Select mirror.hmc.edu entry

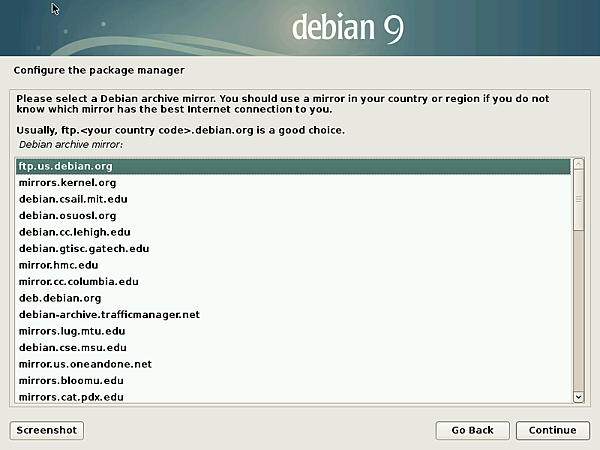pyautogui.click(x=293, y=265)
